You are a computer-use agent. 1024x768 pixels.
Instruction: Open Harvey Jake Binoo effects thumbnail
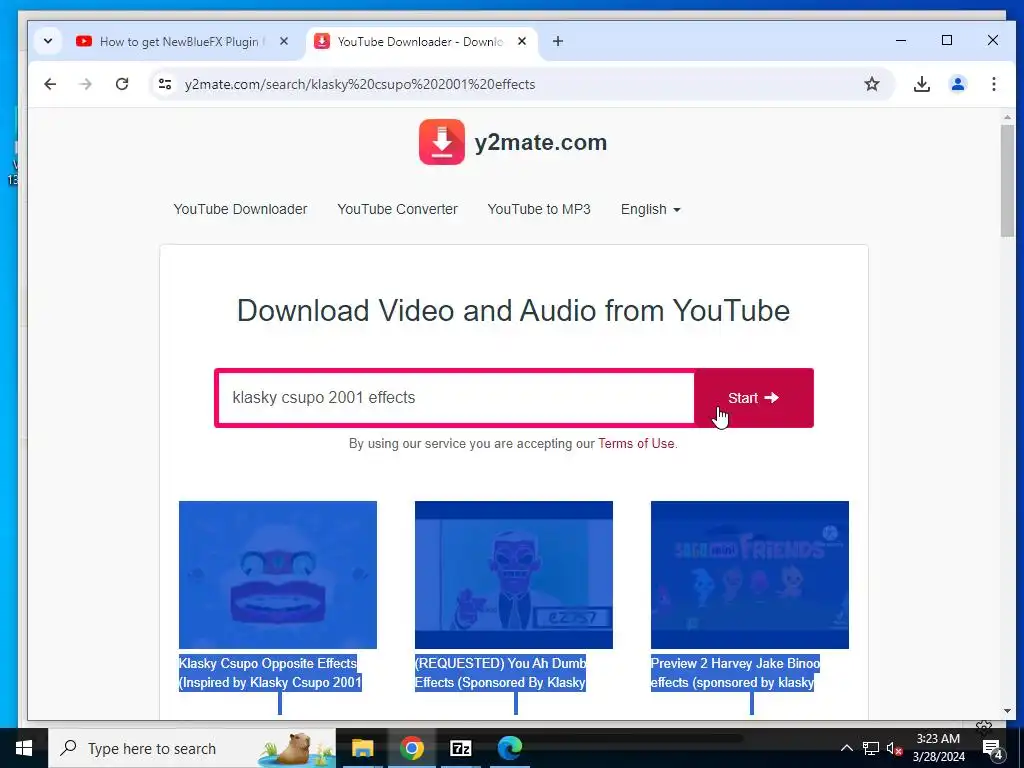[750, 575]
